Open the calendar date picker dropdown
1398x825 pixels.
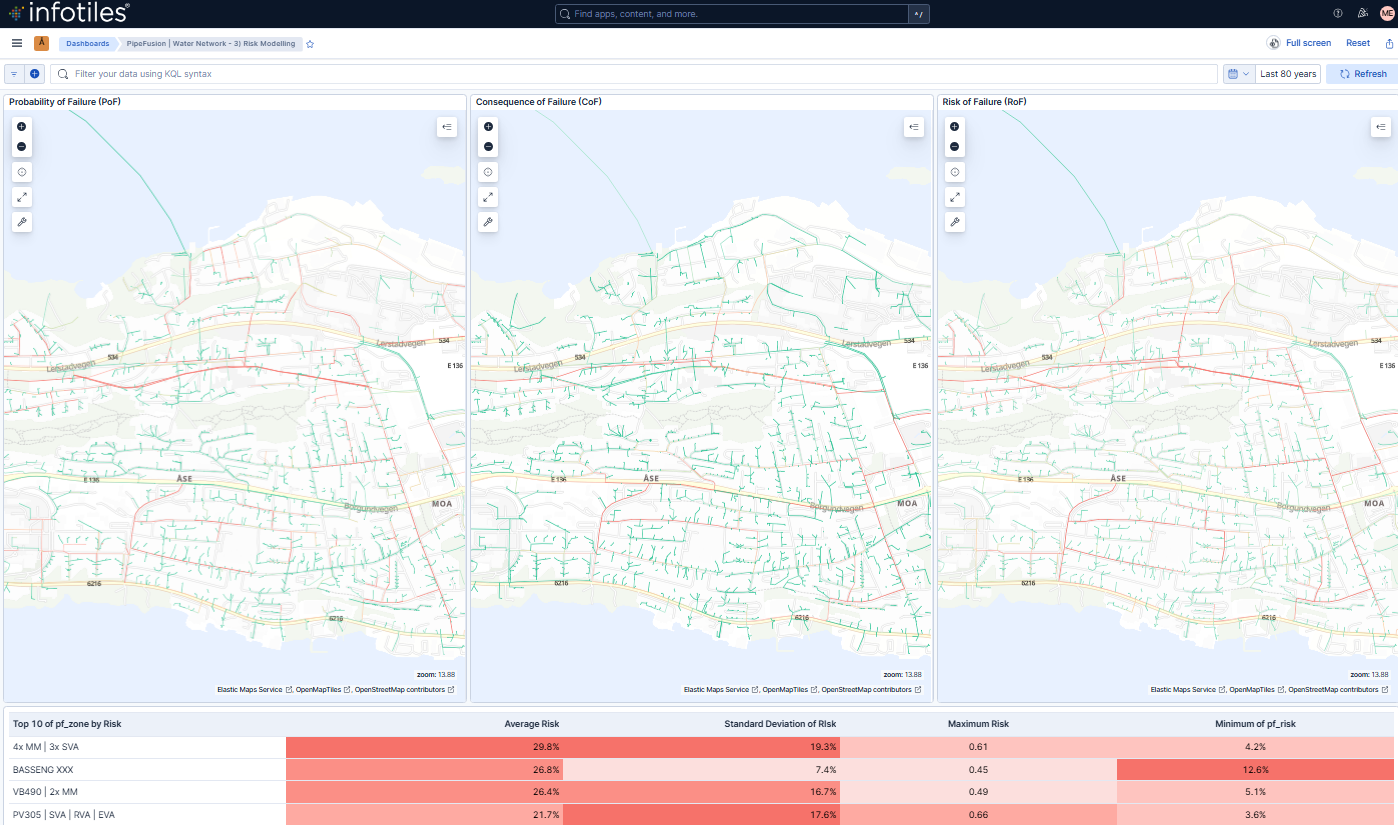pyautogui.click(x=1239, y=73)
